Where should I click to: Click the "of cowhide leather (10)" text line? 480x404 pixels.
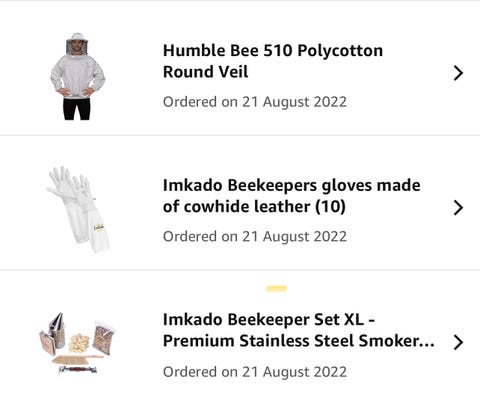coord(254,207)
